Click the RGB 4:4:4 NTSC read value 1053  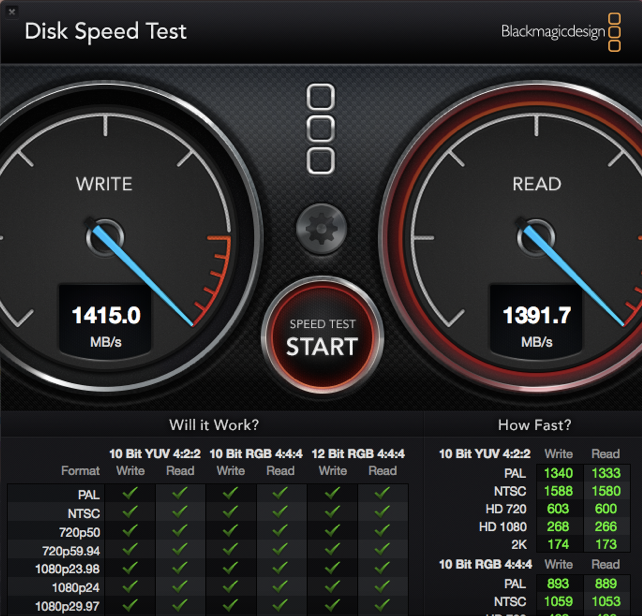pyautogui.click(x=606, y=601)
